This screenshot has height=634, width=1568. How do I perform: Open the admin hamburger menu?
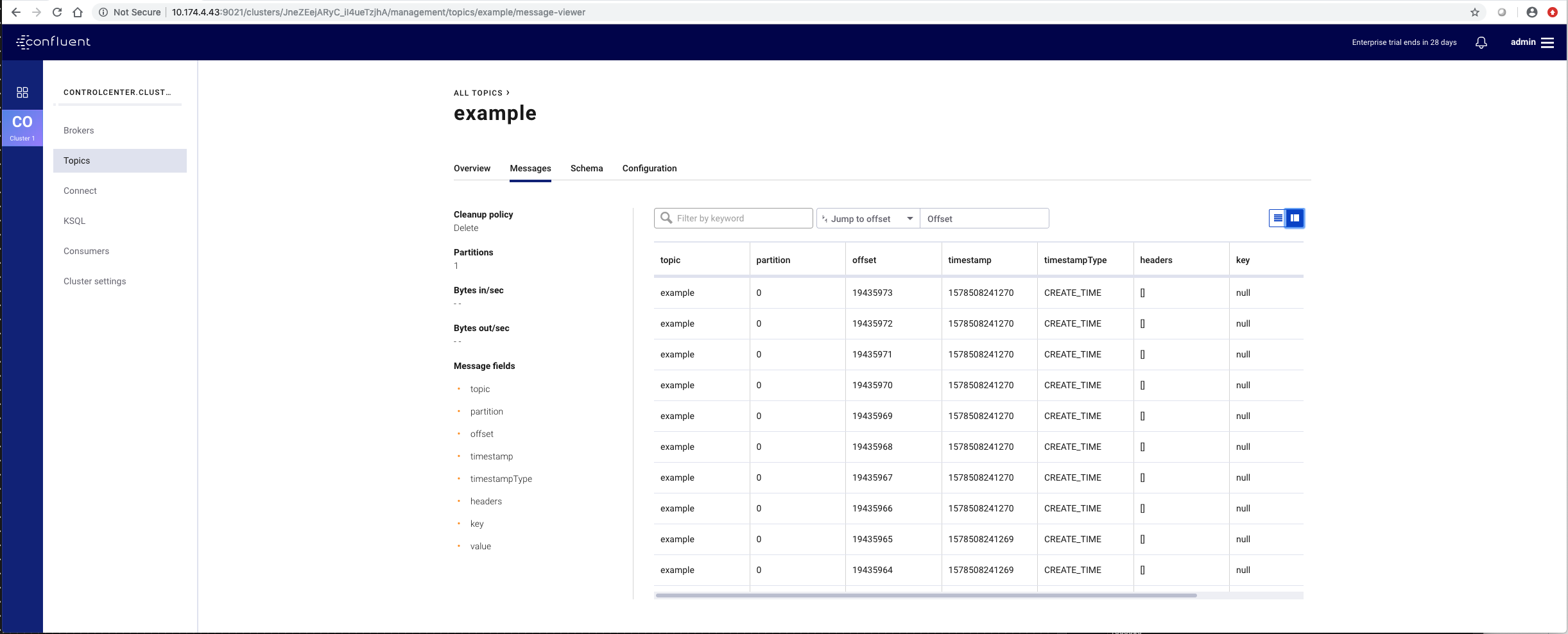click(1547, 42)
